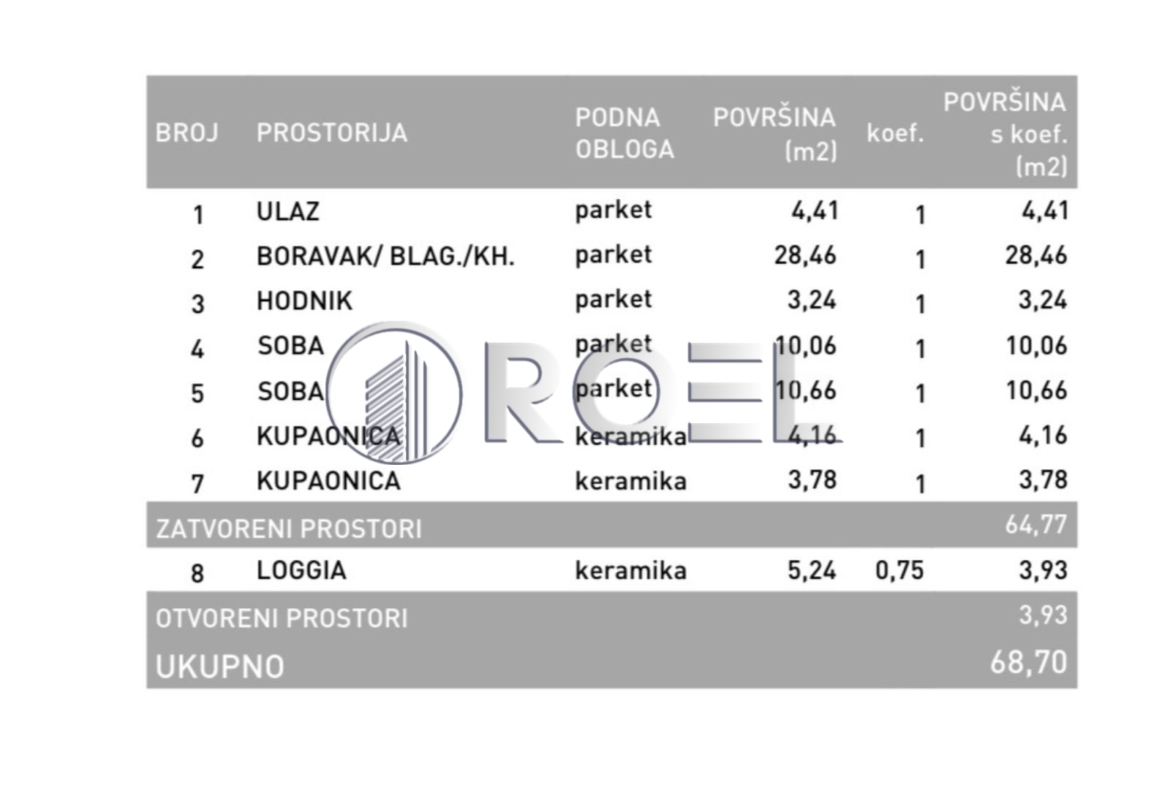This screenshot has height=785, width=1170.
Task: Select the LOGGIA room name
Action: point(301,570)
